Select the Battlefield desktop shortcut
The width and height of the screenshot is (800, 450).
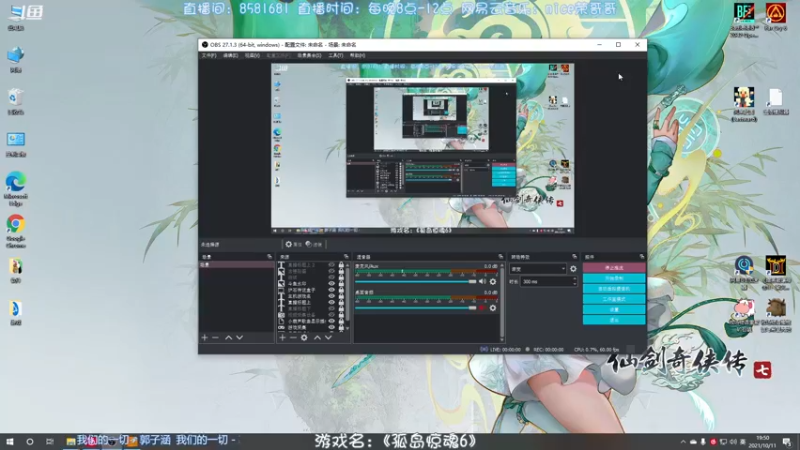[744, 19]
